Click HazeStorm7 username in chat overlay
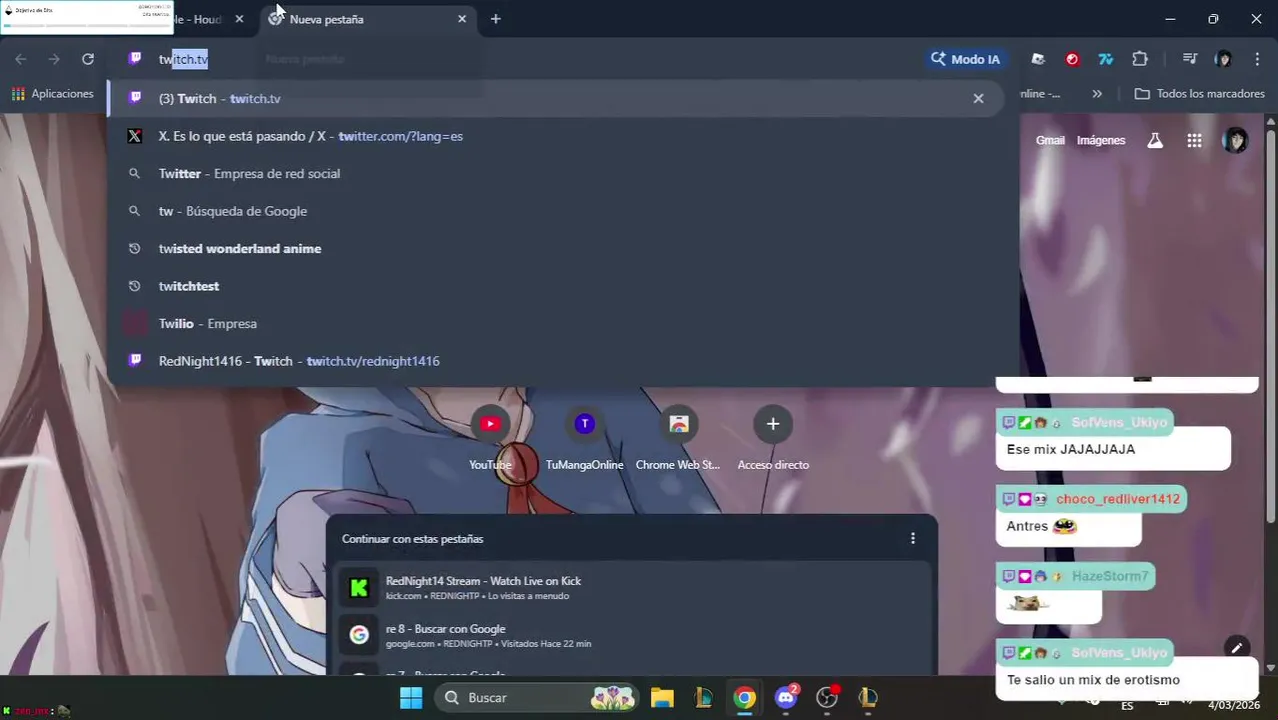1278x720 pixels. click(1110, 576)
